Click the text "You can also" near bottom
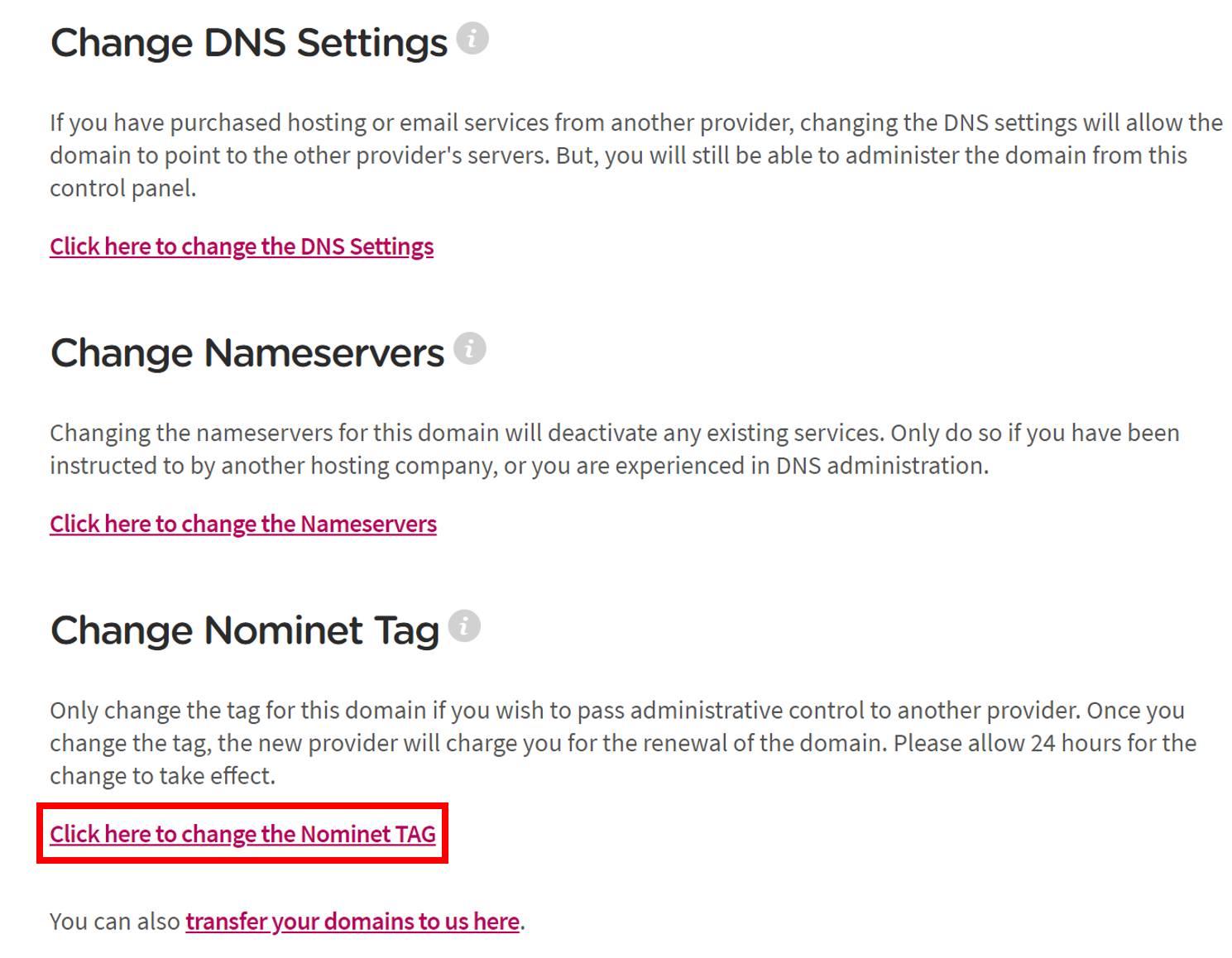 pos(114,921)
